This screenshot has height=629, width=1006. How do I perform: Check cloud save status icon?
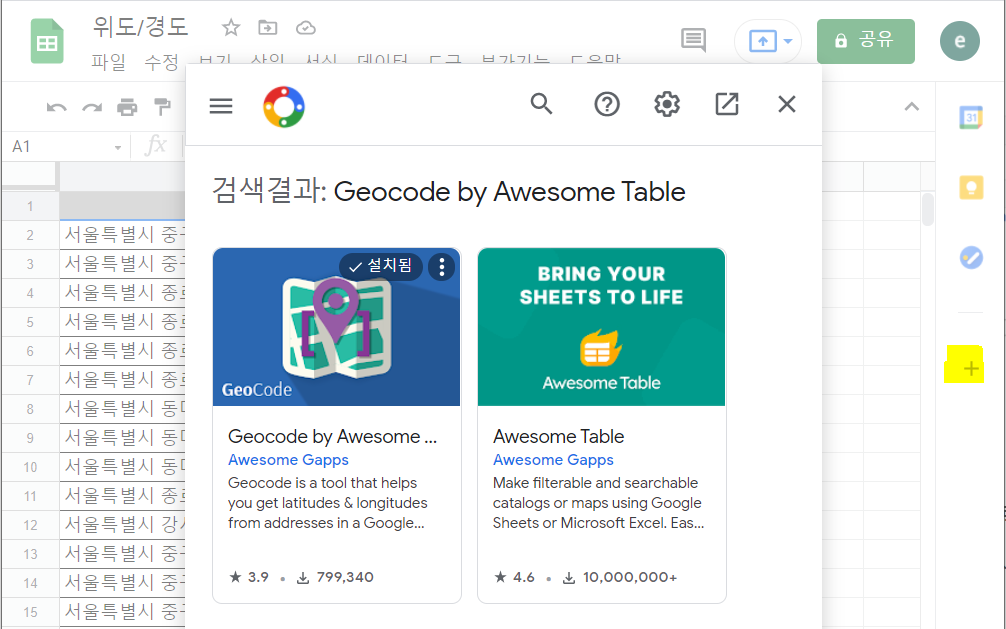pos(306,28)
